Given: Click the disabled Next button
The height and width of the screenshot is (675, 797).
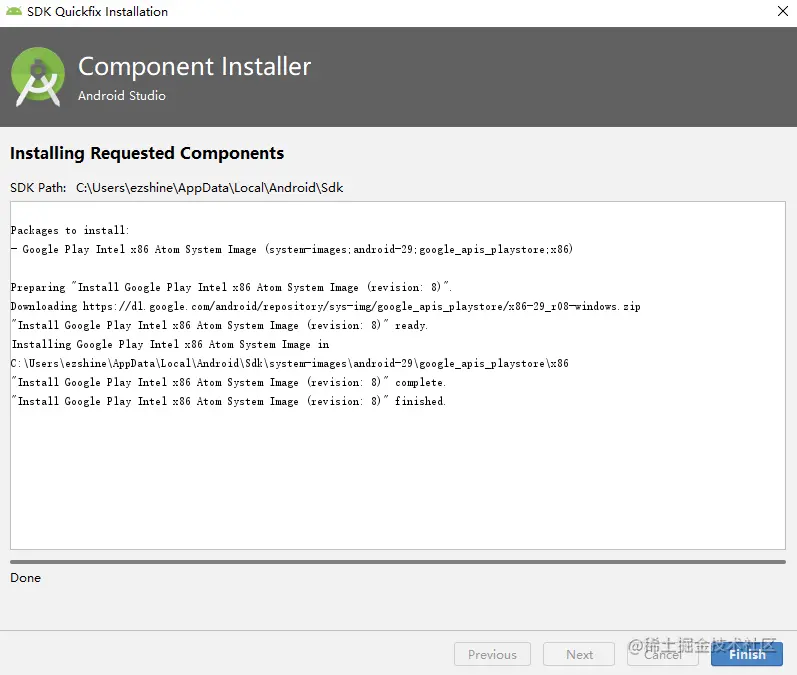Looking at the screenshot, I should point(579,654).
